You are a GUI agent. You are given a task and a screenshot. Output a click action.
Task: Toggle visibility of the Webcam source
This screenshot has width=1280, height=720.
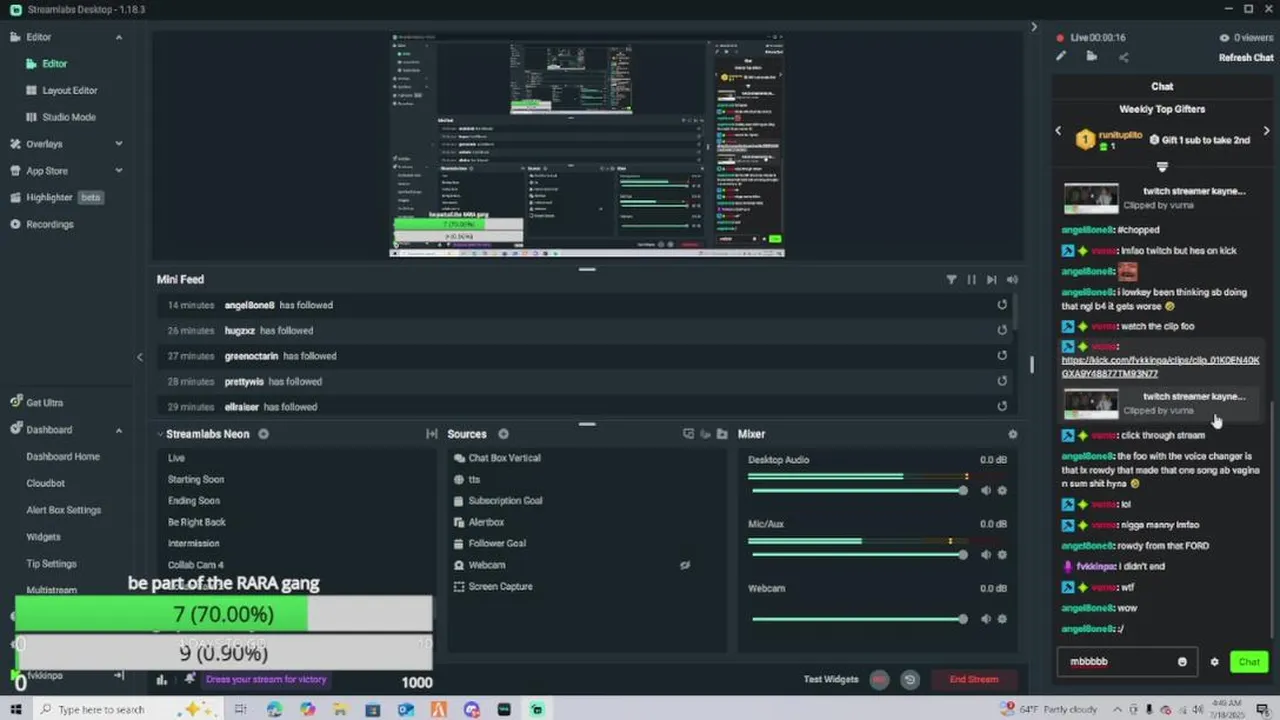pos(685,565)
